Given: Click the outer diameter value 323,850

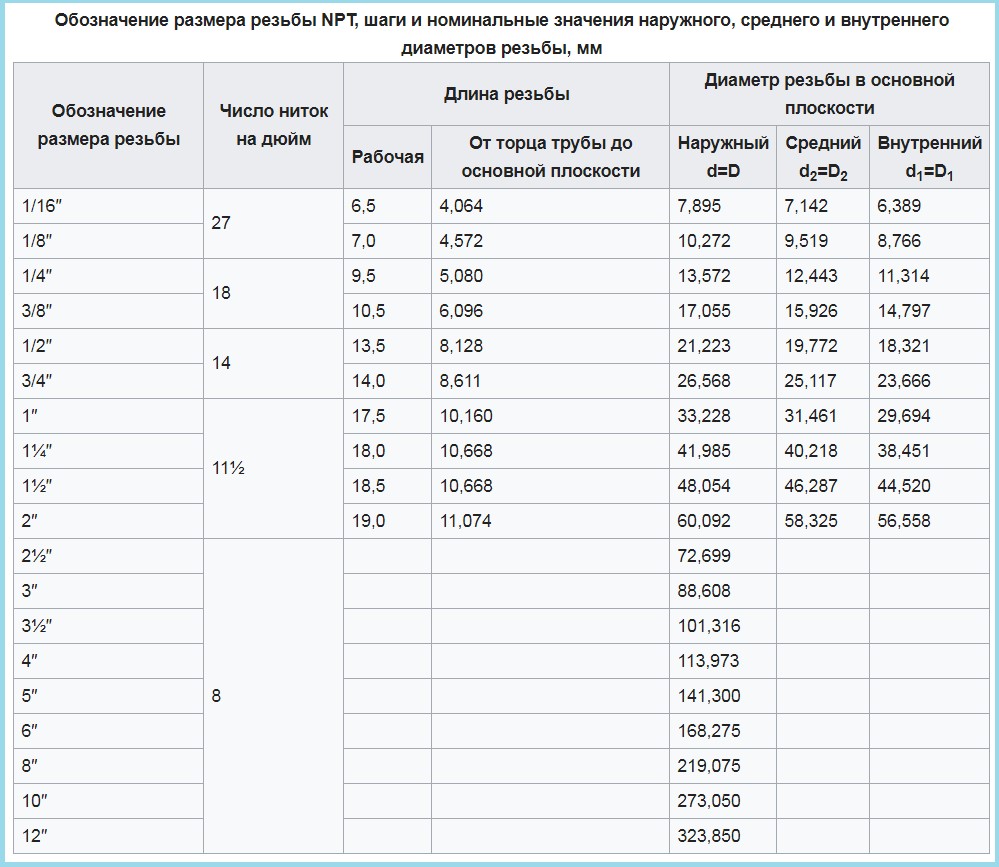Looking at the screenshot, I should [x=708, y=836].
